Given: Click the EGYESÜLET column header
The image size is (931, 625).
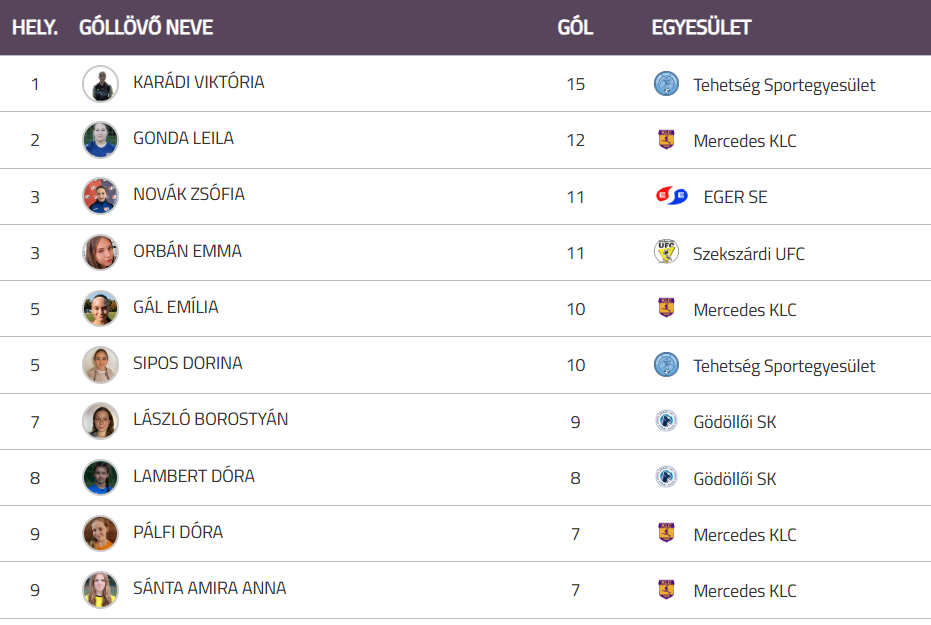Looking at the screenshot, I should point(701,27).
